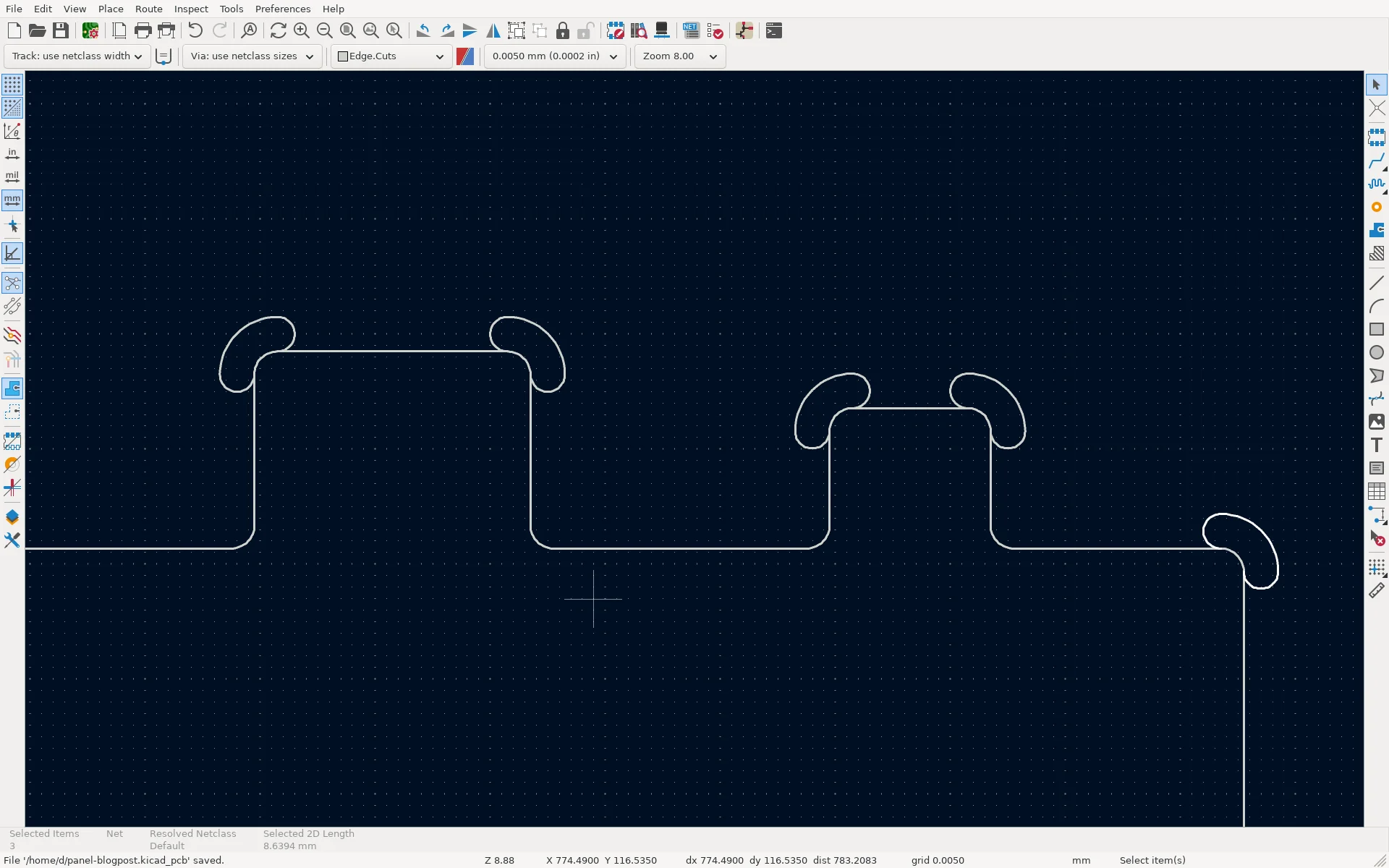This screenshot has width=1389, height=868.
Task: Open the Place menu
Action: pos(111,9)
